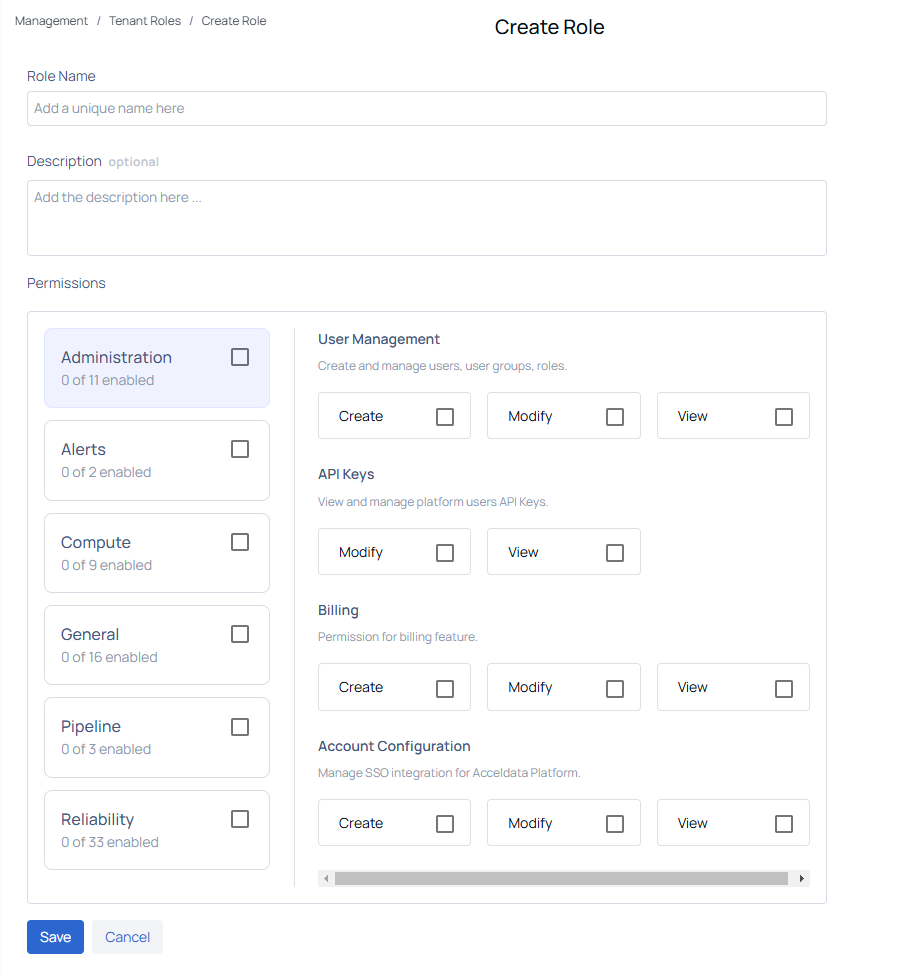This screenshot has height=975, width=897.
Task: Enable API Keys Modify permission
Action: [445, 553]
